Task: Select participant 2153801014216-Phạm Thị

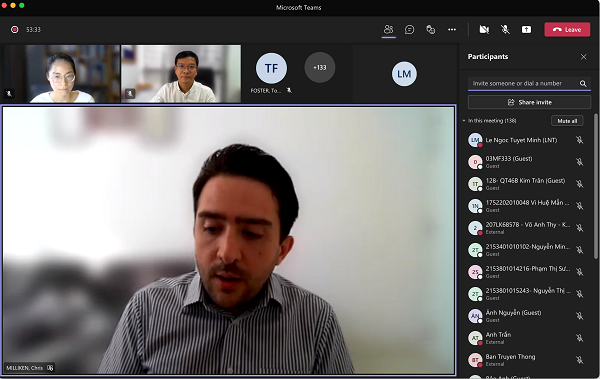Action: 526,272
